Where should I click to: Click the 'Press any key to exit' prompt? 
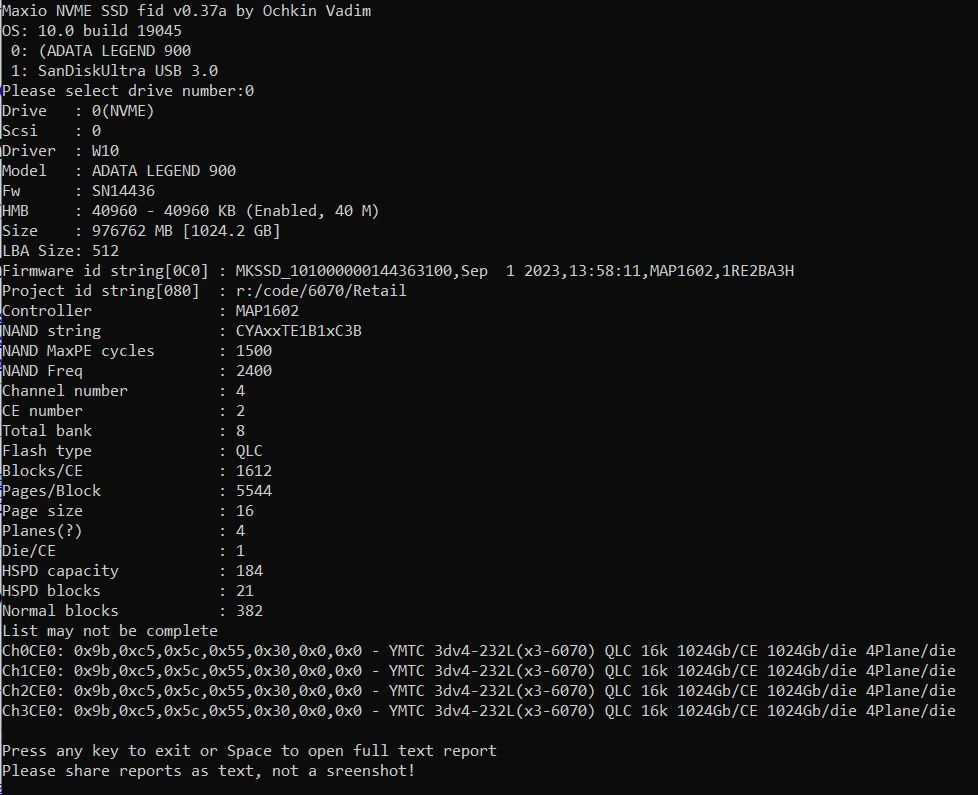(249, 751)
